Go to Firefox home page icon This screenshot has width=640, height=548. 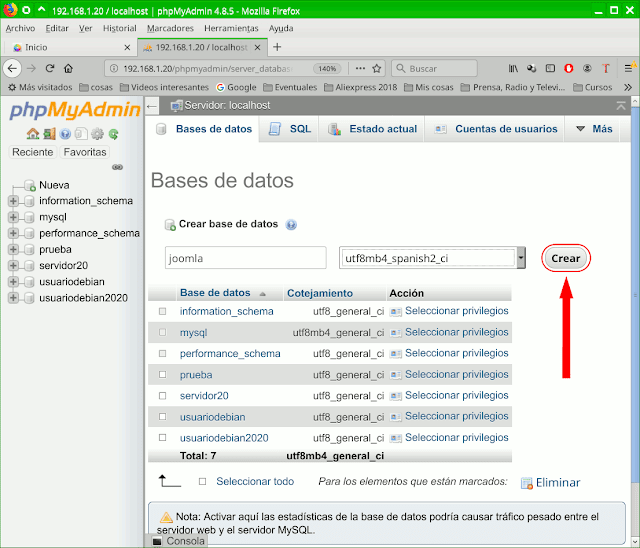coord(68,68)
